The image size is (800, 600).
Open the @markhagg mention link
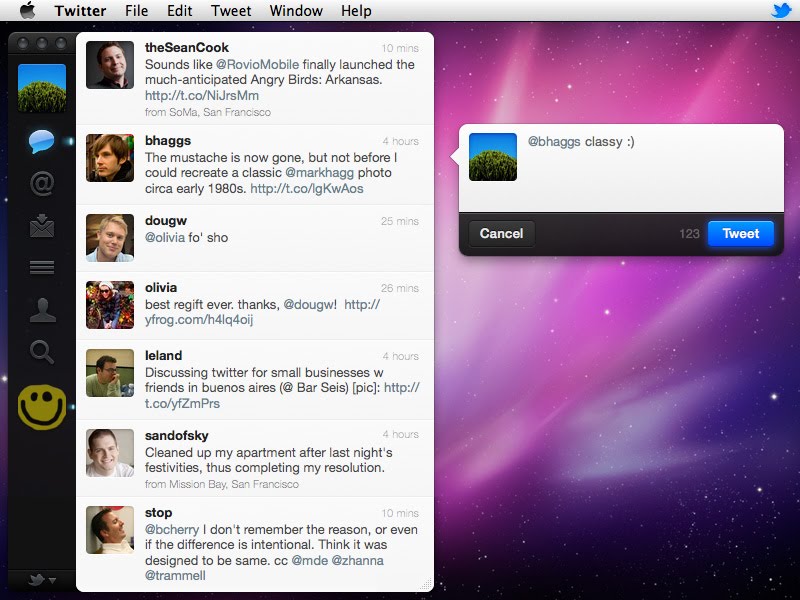point(319,172)
